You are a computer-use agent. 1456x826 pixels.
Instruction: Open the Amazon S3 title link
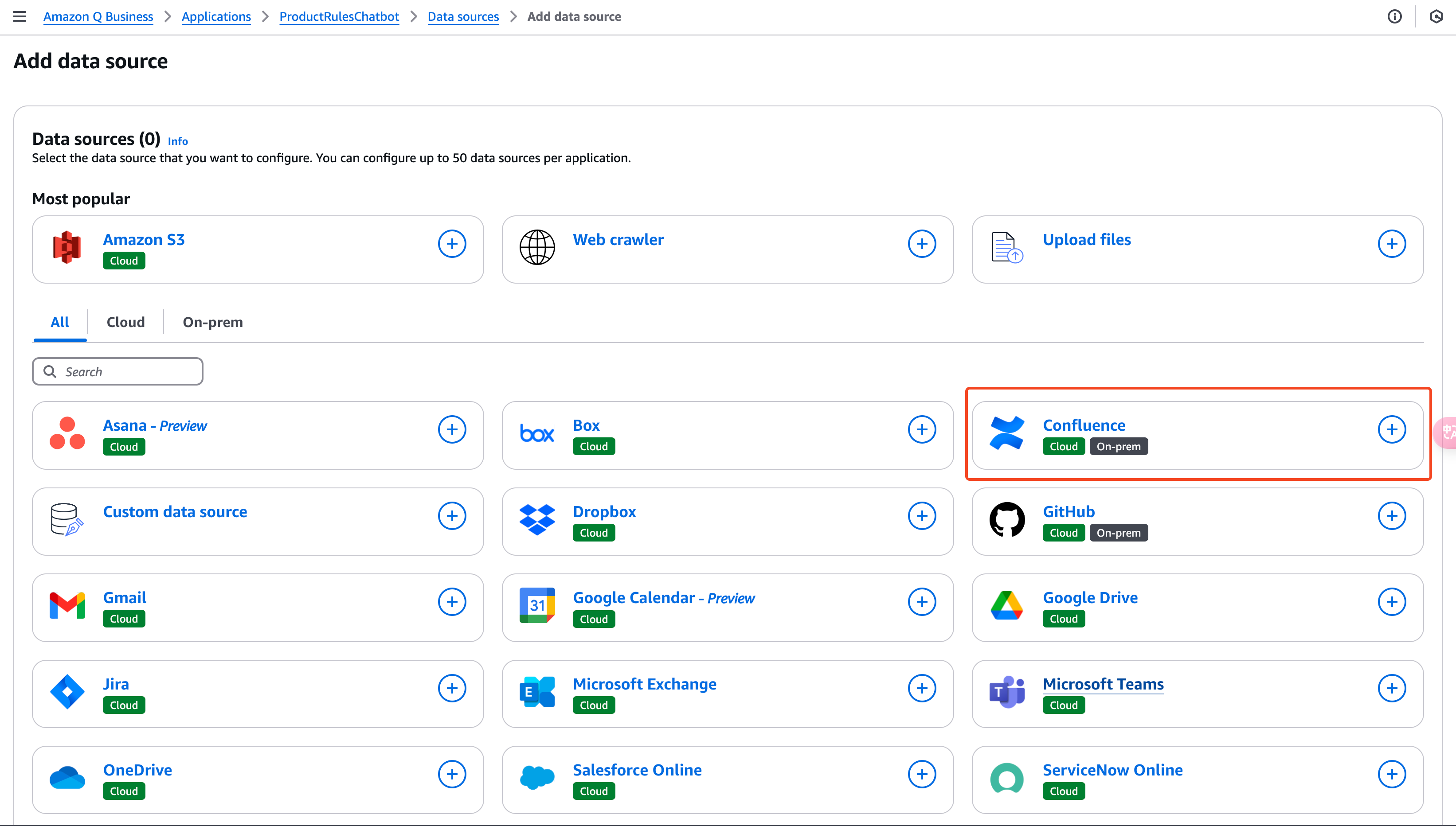(144, 239)
